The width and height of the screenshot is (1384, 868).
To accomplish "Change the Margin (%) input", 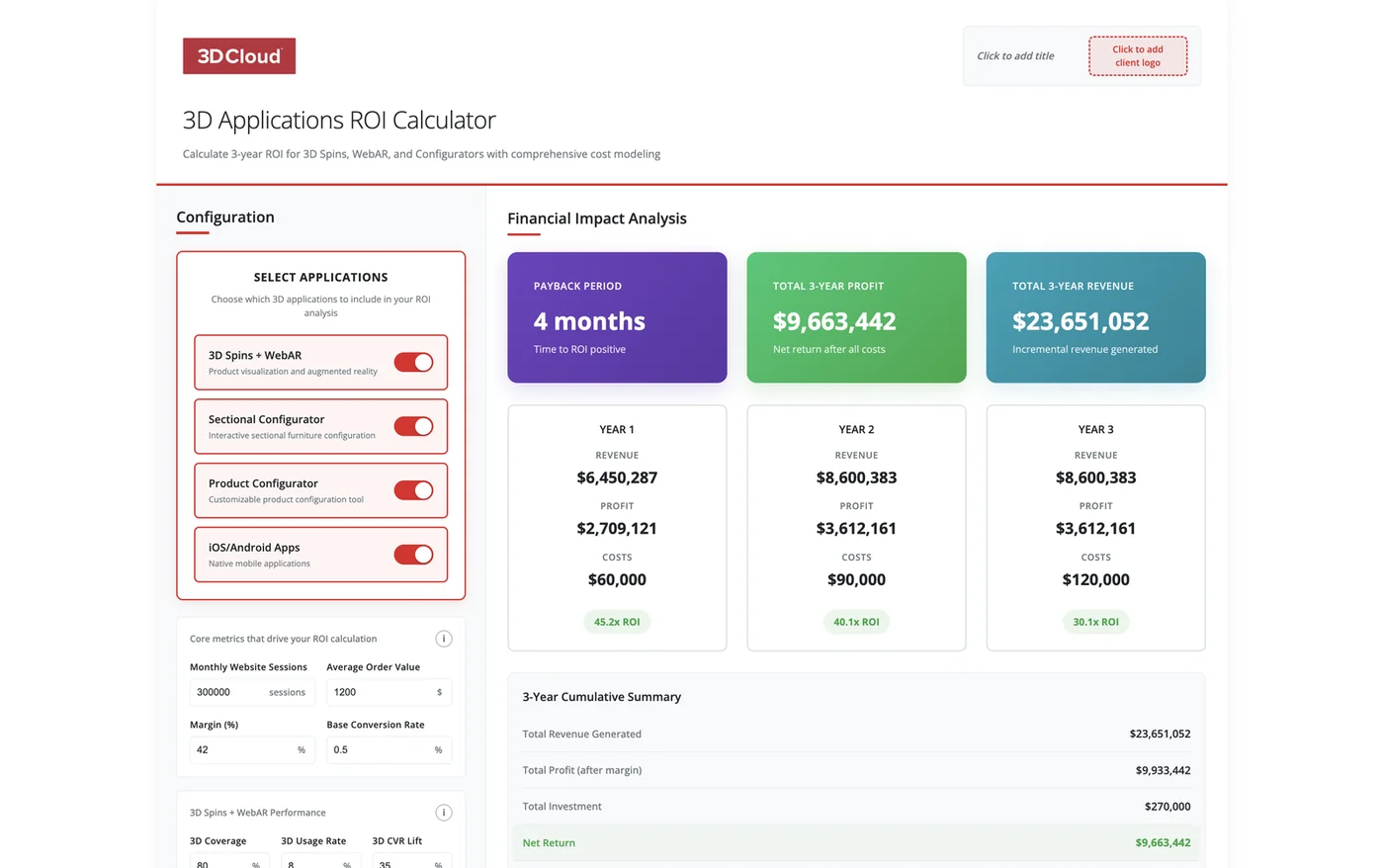I will (x=252, y=749).
